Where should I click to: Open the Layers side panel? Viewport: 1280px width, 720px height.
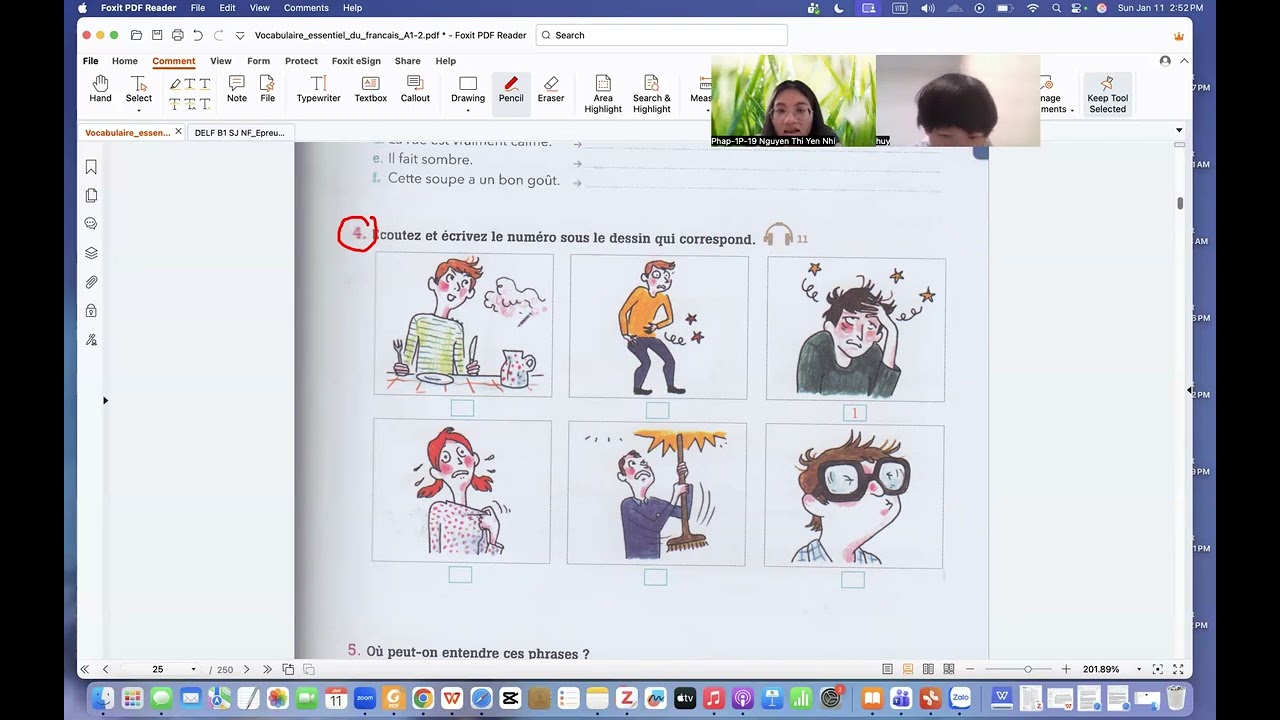(91, 253)
